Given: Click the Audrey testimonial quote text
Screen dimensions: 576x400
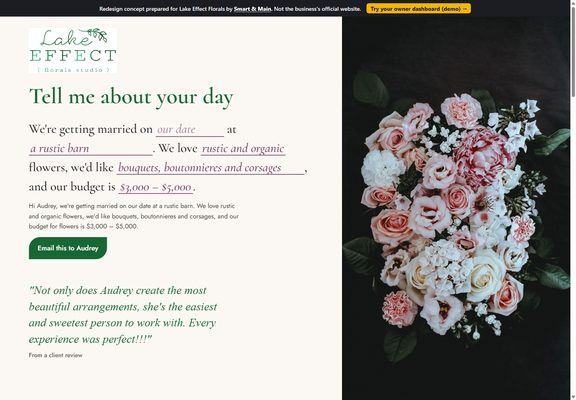Looking at the screenshot, I should [x=123, y=314].
